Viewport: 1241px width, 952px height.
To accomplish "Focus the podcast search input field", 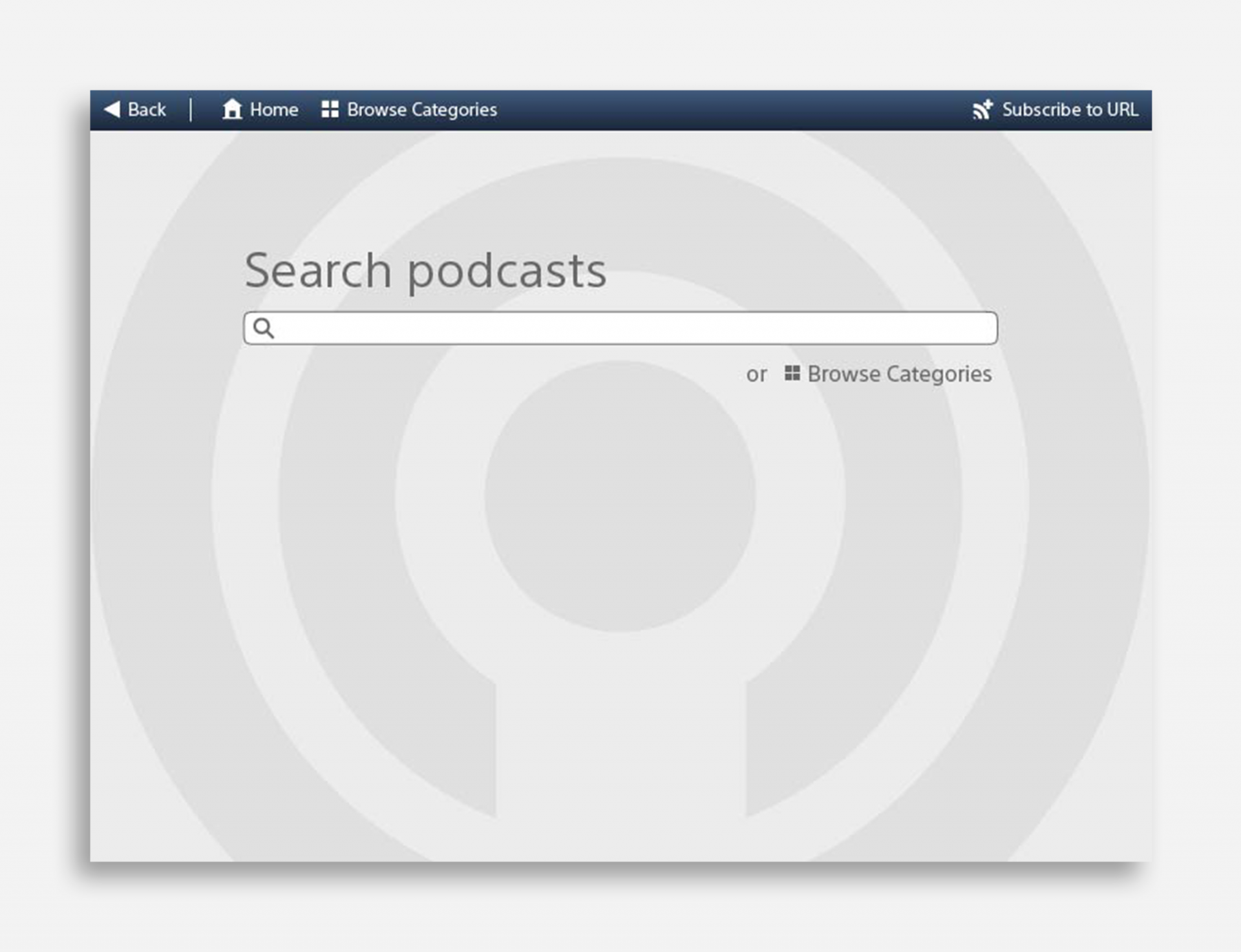I will pyautogui.click(x=620, y=328).
